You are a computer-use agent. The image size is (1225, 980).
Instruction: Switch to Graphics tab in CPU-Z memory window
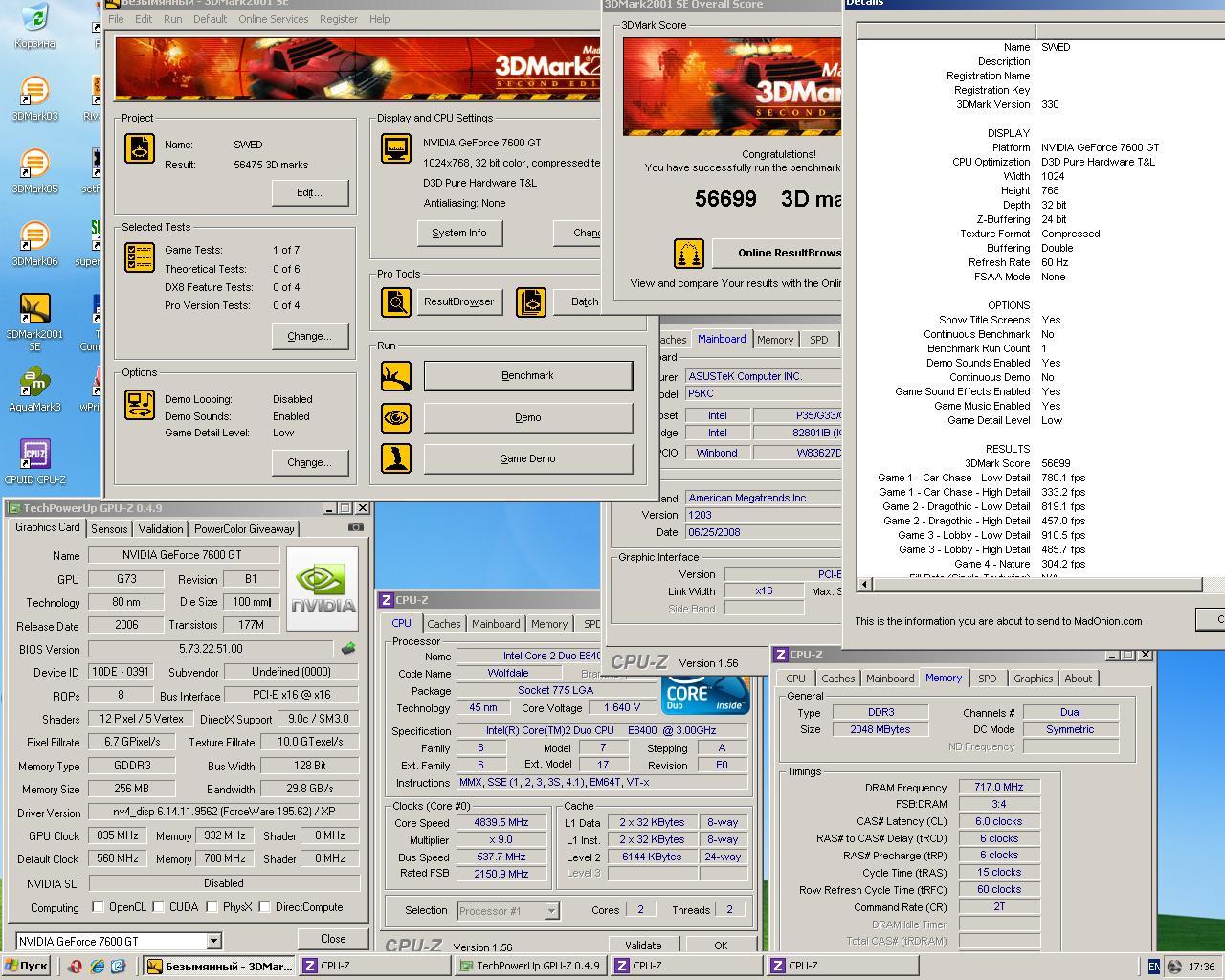[x=1034, y=679]
